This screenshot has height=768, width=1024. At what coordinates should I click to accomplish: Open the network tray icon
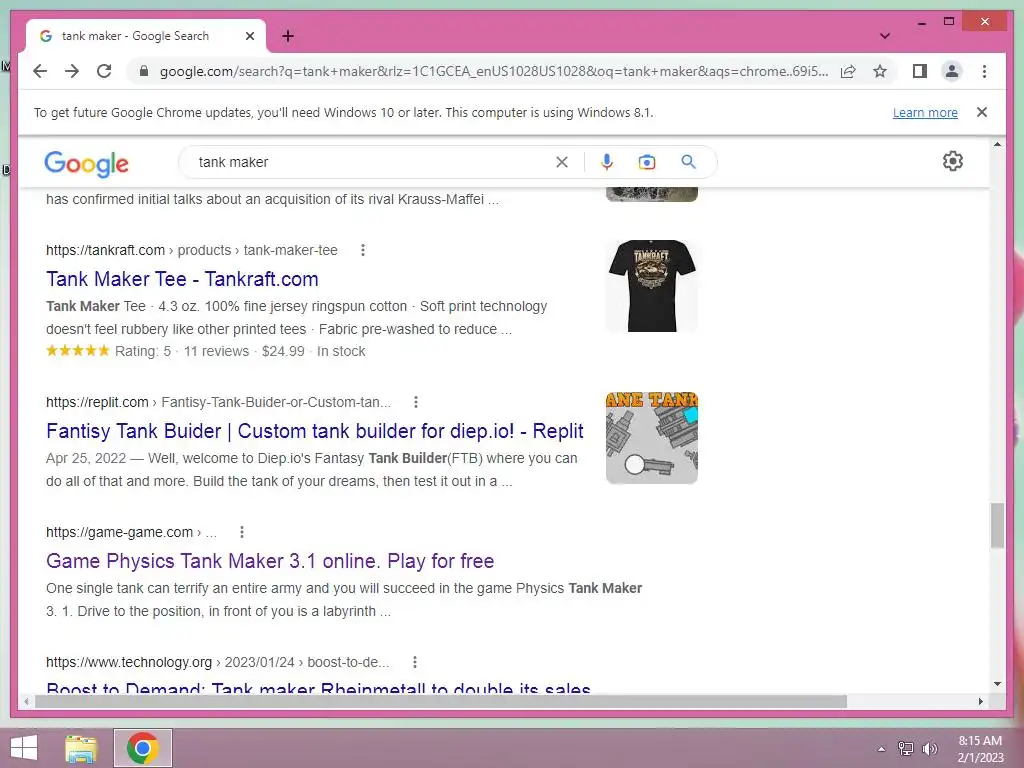(906, 748)
